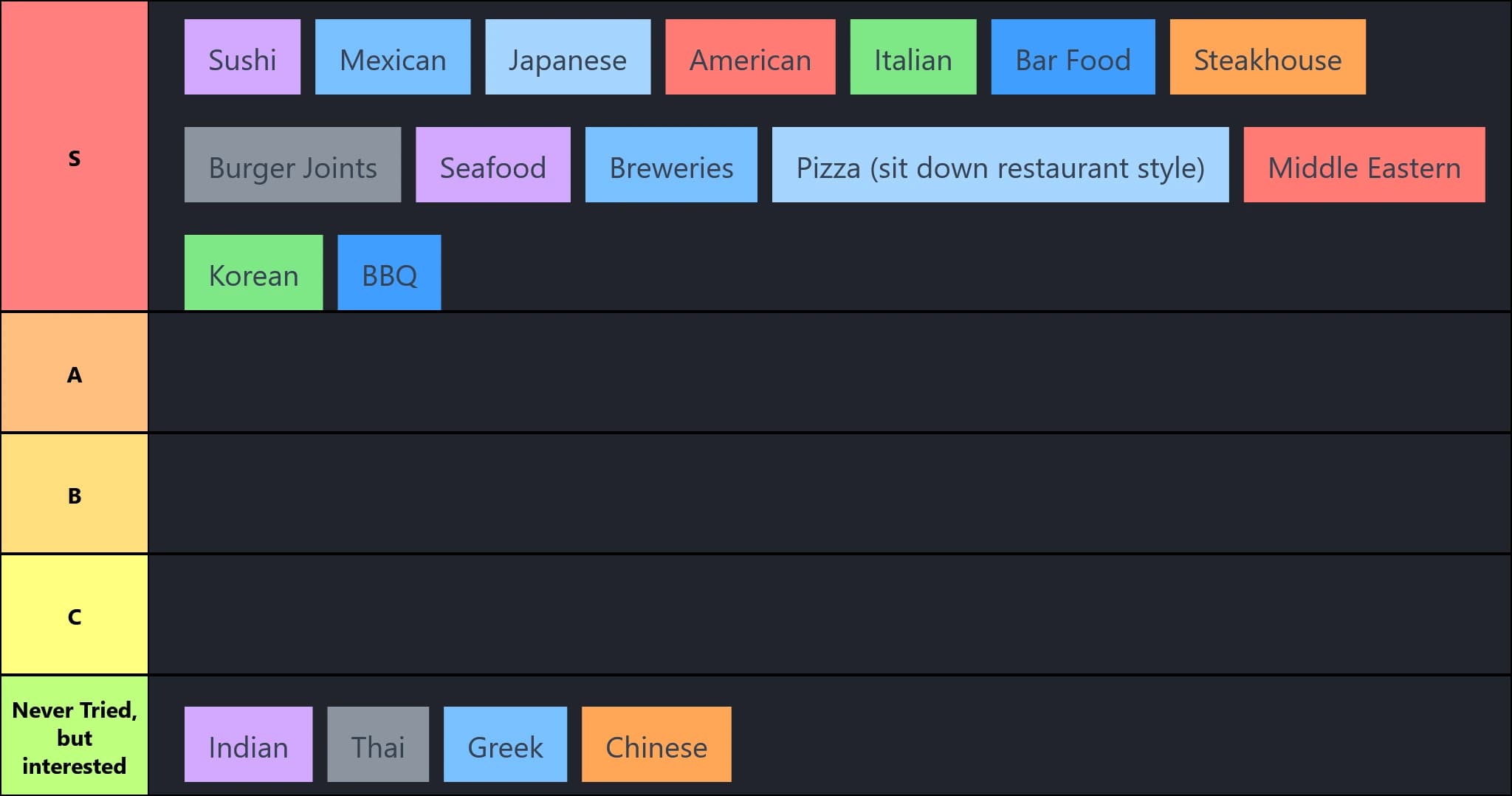Select the red American tile
Viewport: 1512px width, 796px height.
coord(750,57)
